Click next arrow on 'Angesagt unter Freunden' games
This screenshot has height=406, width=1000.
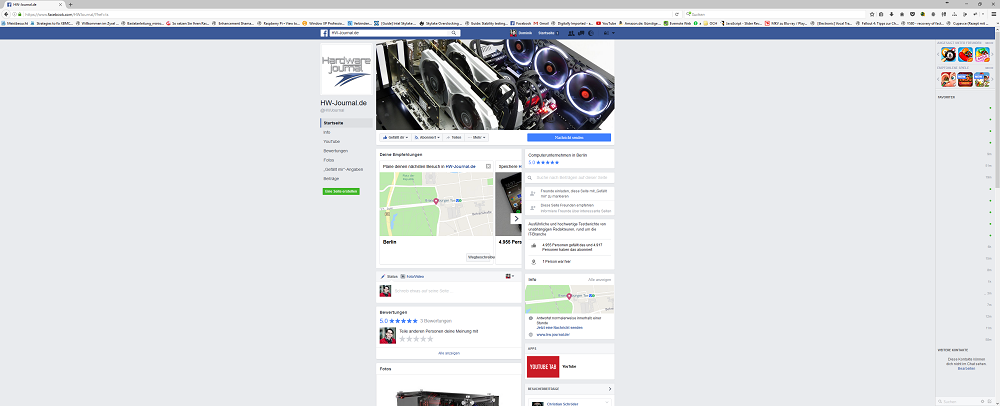(993, 54)
